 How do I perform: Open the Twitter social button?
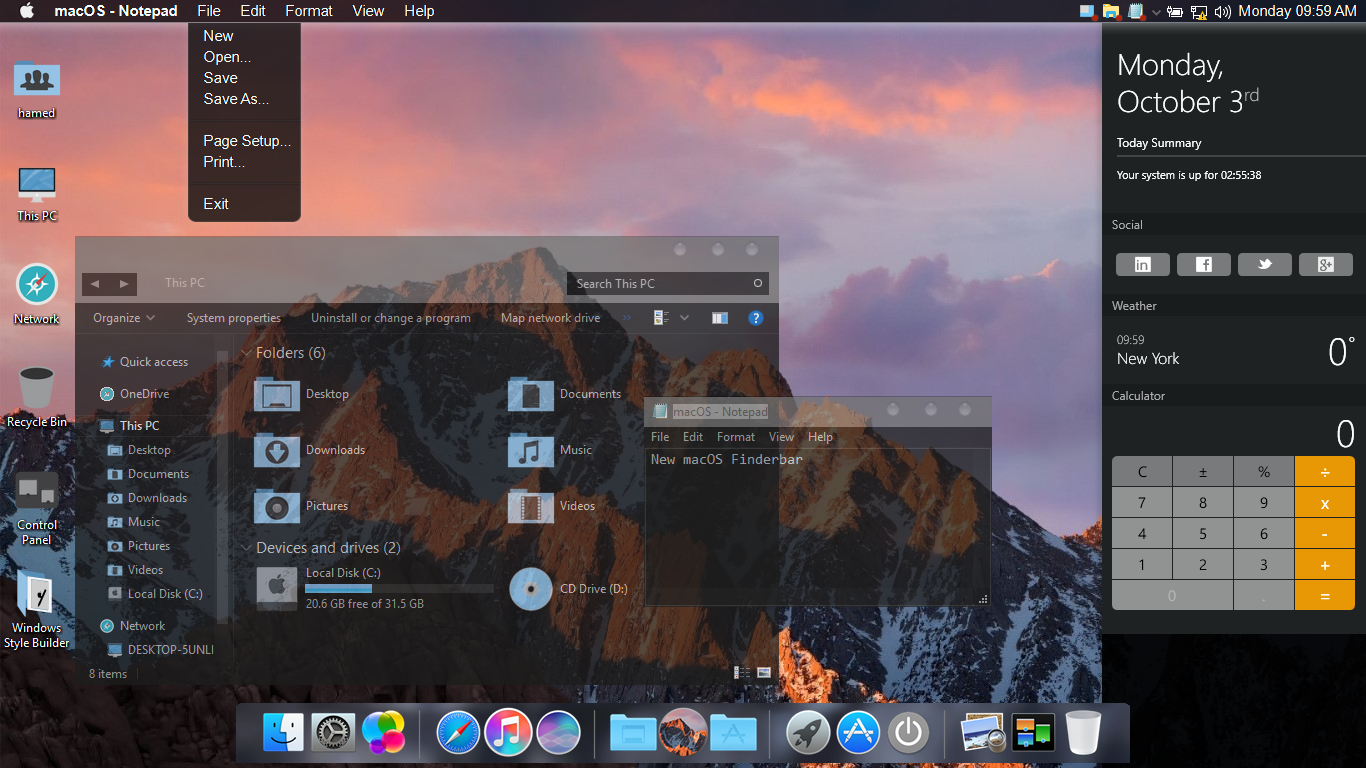(x=1264, y=264)
